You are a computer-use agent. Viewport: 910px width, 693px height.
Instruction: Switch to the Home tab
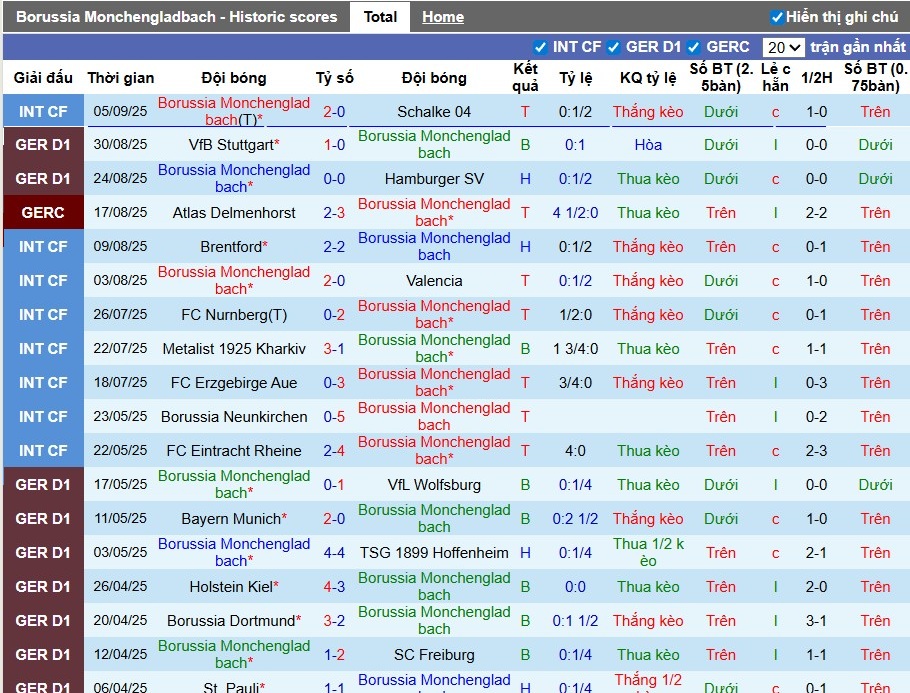pos(442,17)
